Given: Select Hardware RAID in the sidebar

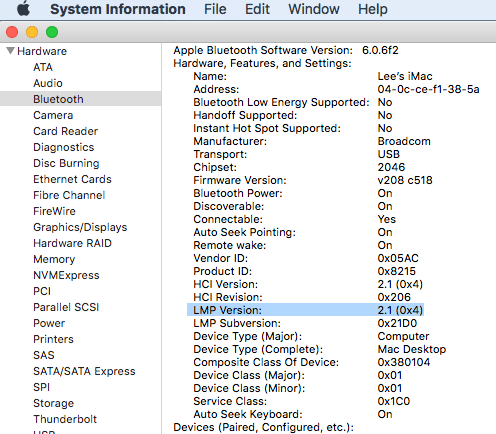Looking at the screenshot, I should click(x=72, y=243).
